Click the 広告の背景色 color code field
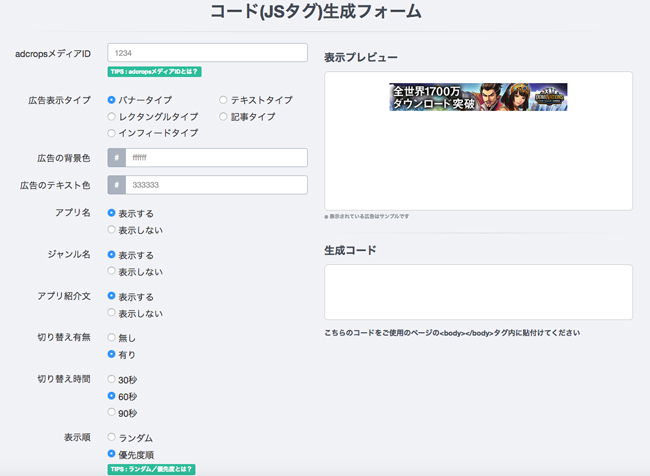The width and height of the screenshot is (650, 476). click(x=216, y=158)
